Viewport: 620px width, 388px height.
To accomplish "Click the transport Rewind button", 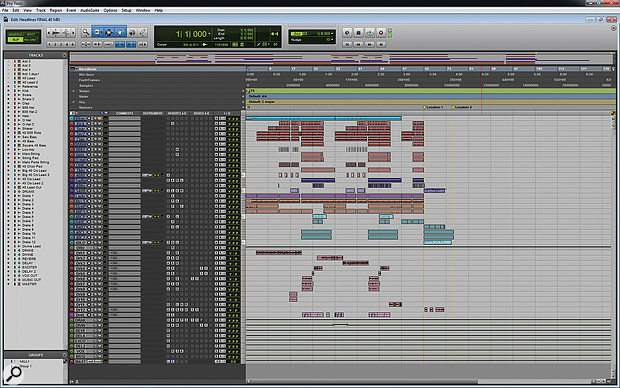I will [358, 44].
